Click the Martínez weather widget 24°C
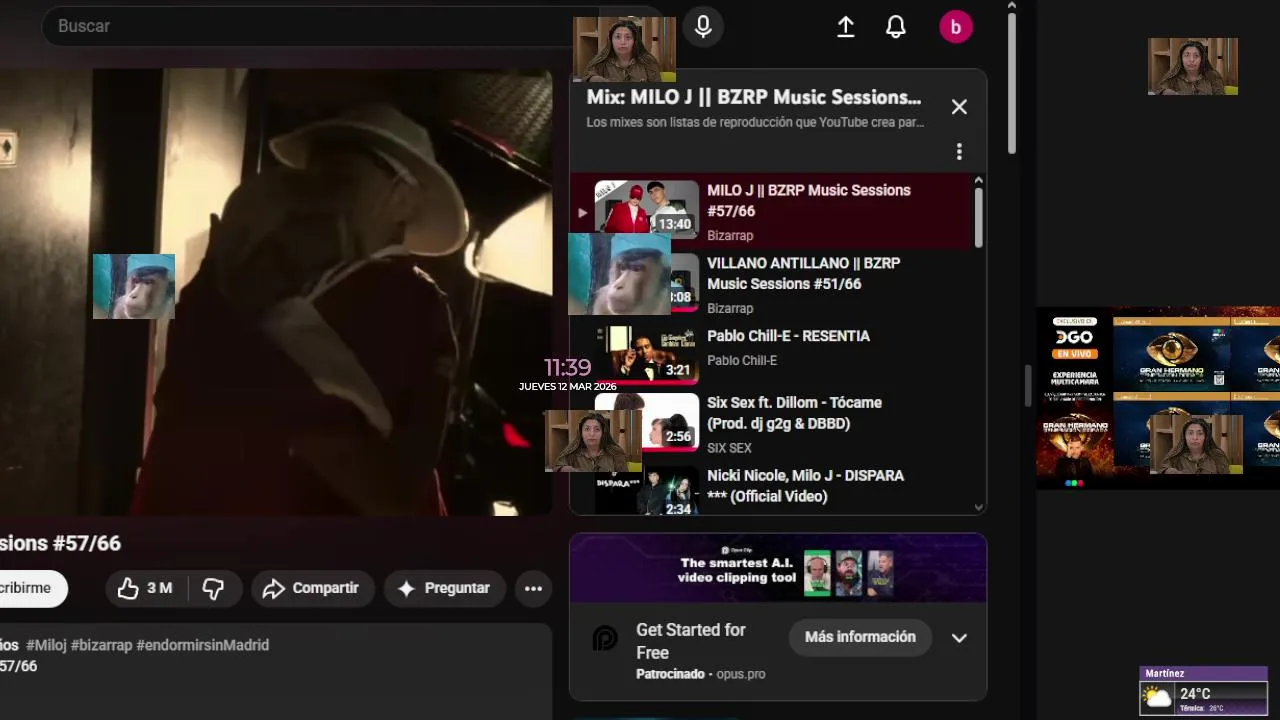 coord(1204,691)
